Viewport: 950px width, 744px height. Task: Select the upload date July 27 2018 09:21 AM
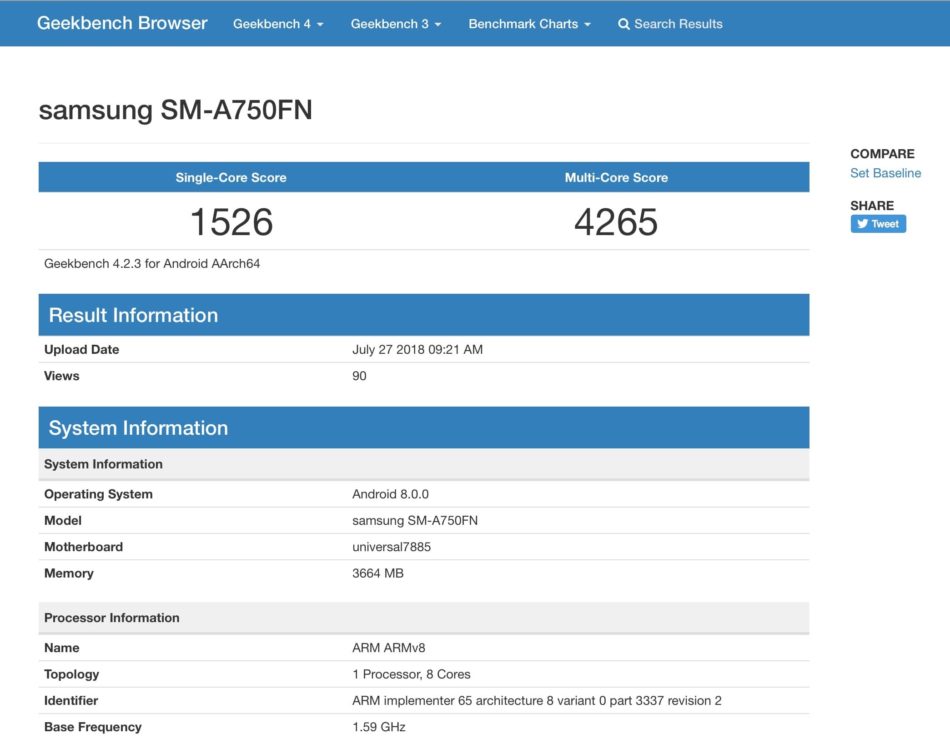(417, 350)
